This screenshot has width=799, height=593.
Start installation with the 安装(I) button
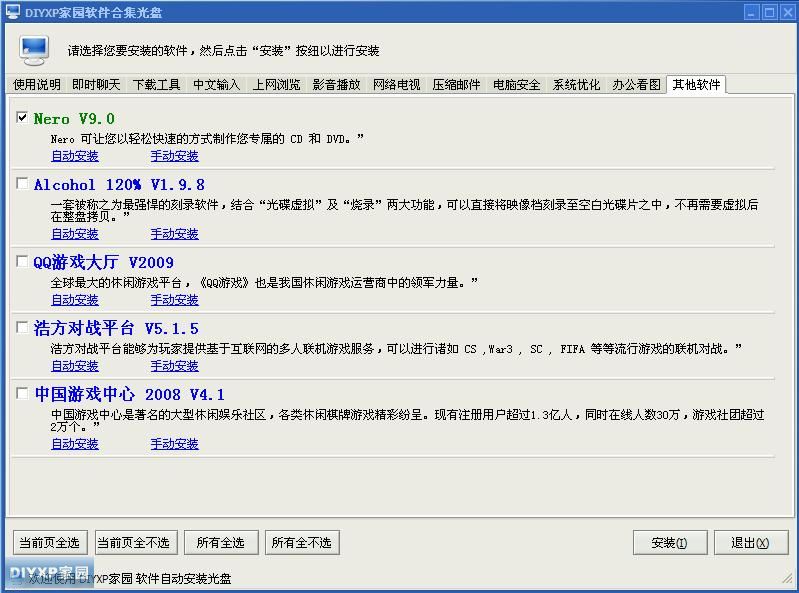pyautogui.click(x=670, y=543)
